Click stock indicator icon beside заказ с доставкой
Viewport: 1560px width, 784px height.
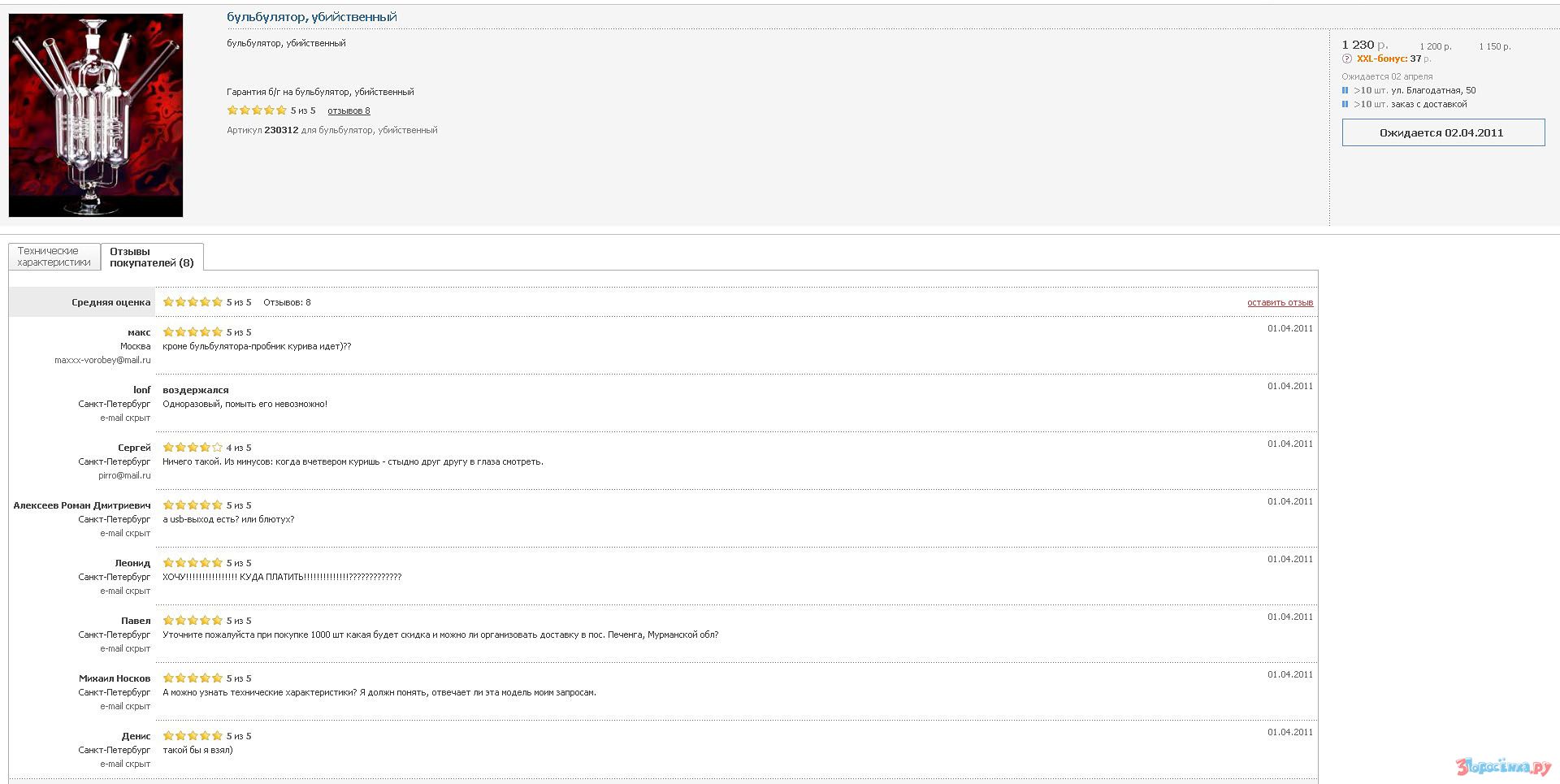pyautogui.click(x=1345, y=104)
